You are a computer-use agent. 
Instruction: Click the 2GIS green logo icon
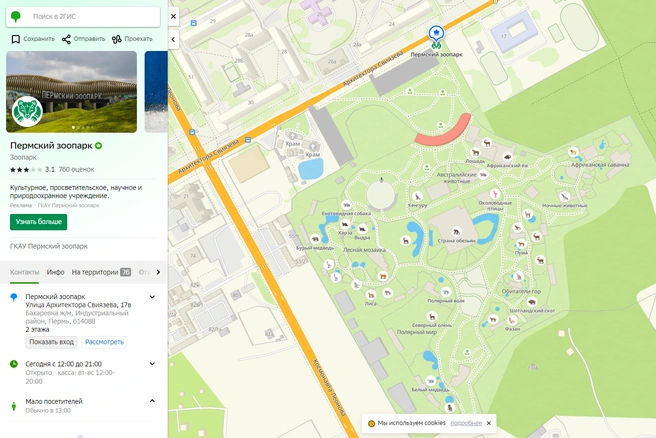pyautogui.click(x=15, y=17)
